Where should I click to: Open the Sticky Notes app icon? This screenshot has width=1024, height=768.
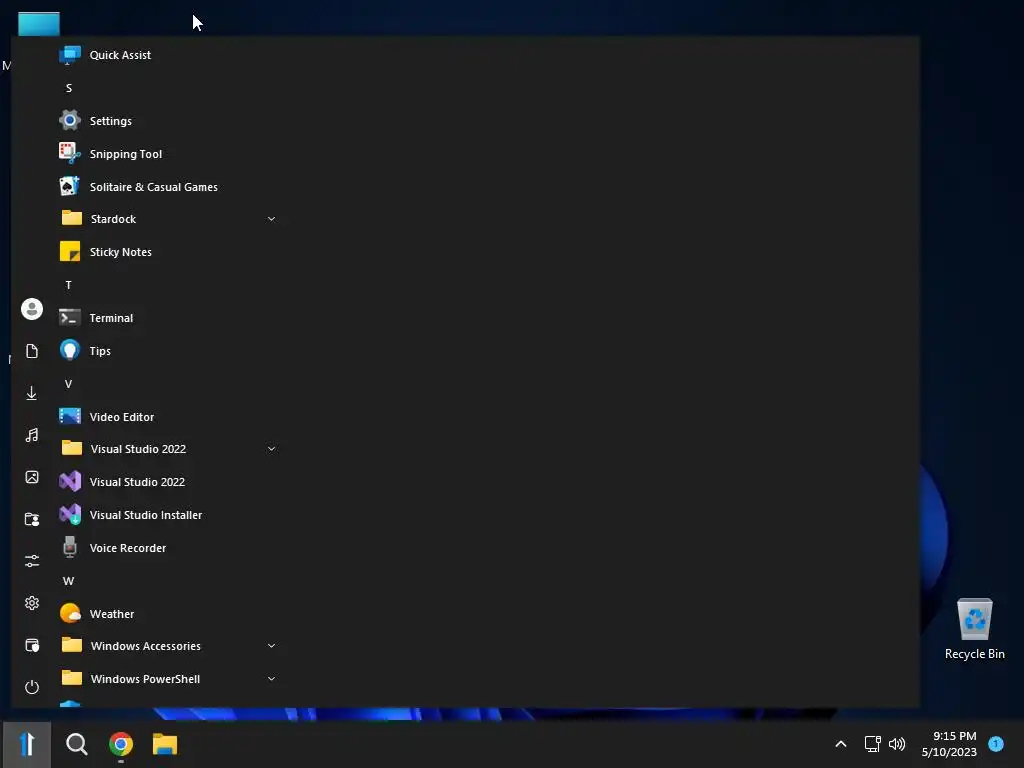click(70, 251)
